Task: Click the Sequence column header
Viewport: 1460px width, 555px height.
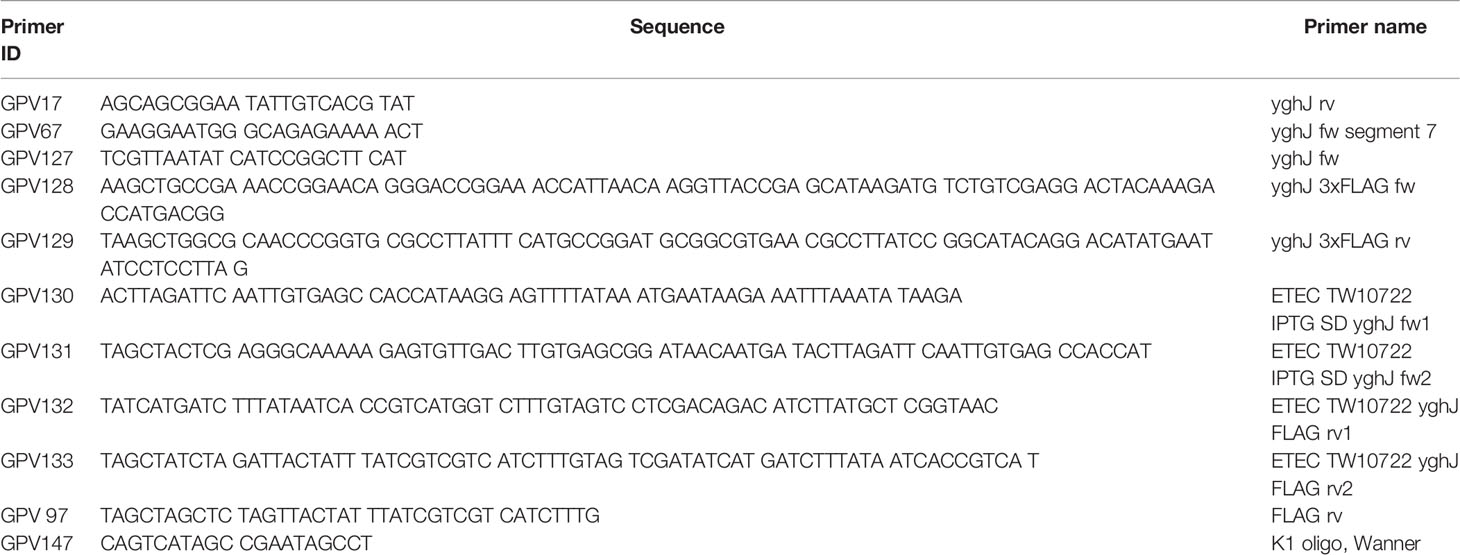Action: click(x=677, y=27)
